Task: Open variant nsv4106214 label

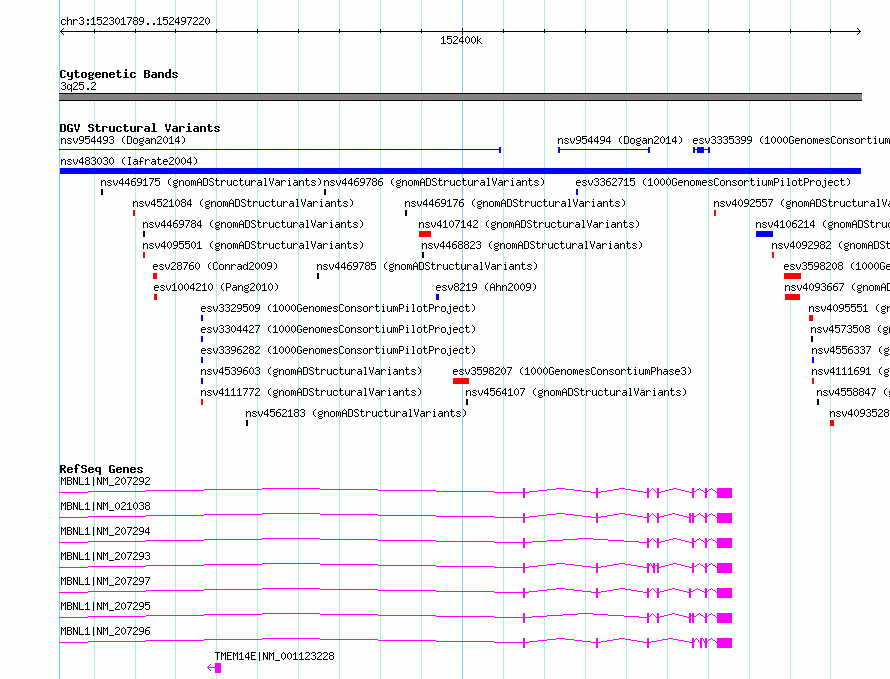Action: click(822, 224)
